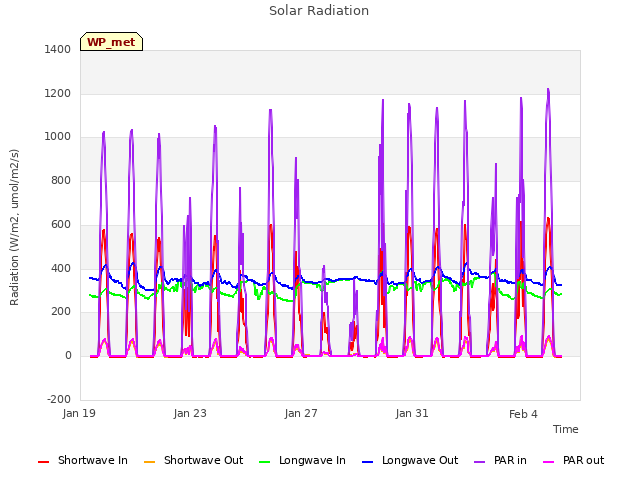Click the 1400 y-axis tick label
The image size is (640, 480).
pyautogui.click(x=58, y=49)
